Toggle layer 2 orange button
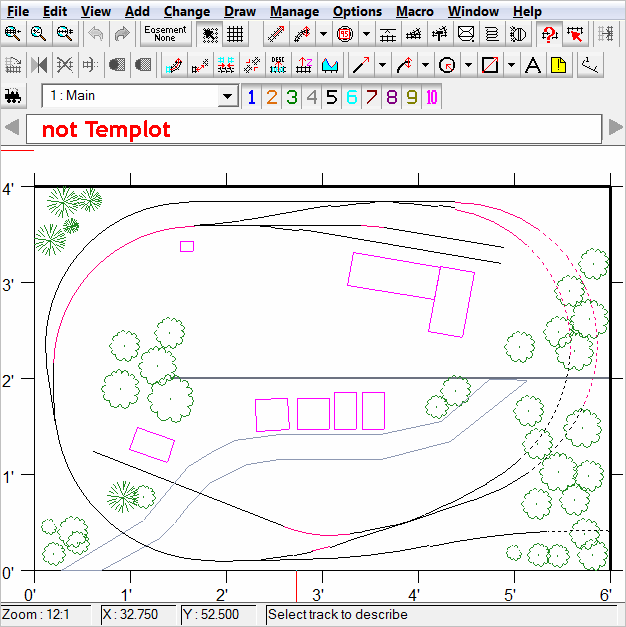626x627 pixels. (x=272, y=97)
